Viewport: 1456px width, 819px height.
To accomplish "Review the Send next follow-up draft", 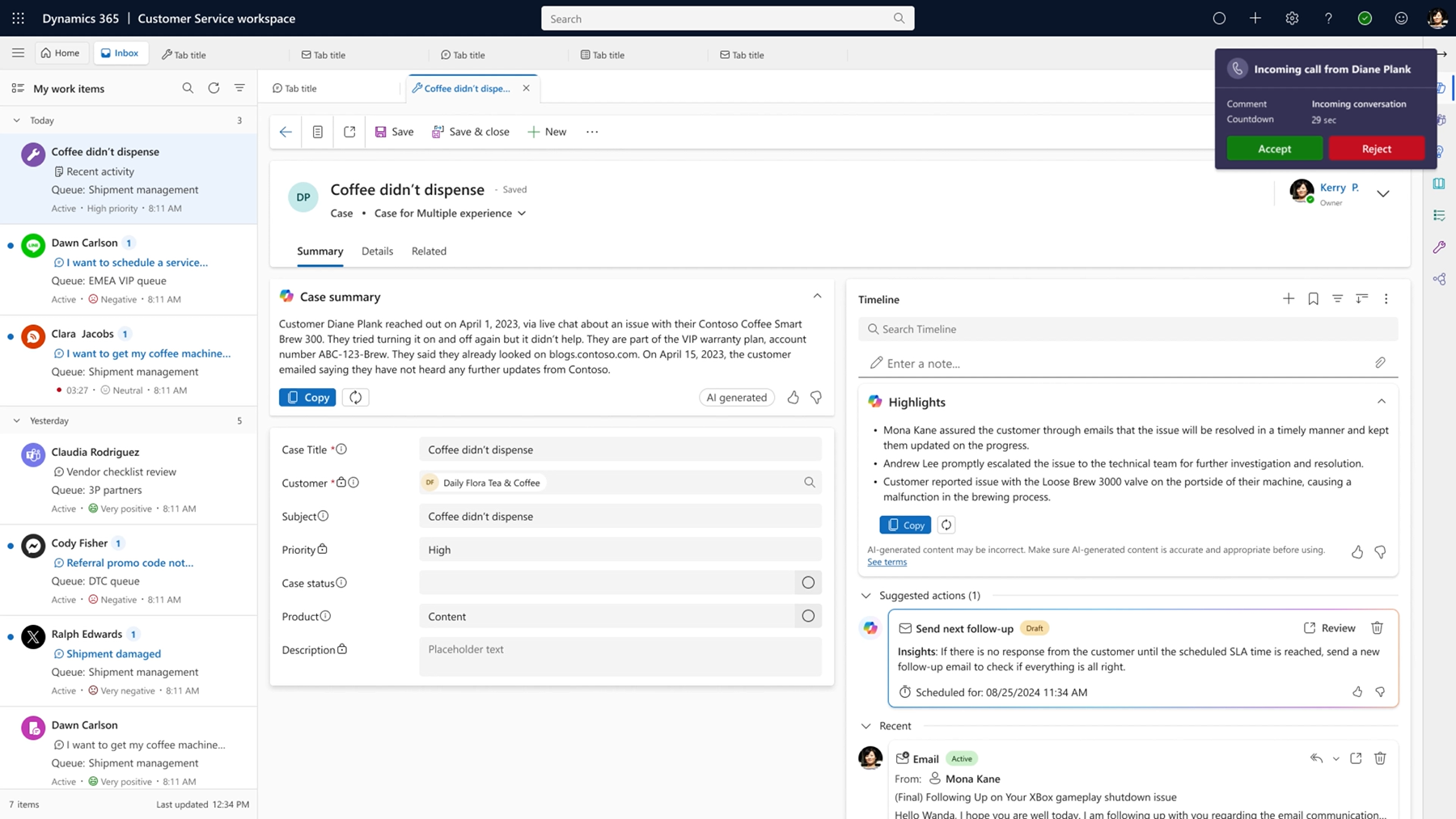I will click(1329, 627).
